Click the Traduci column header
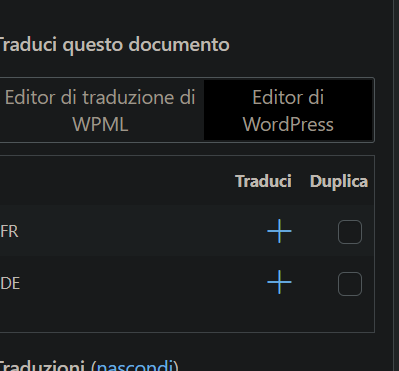The height and width of the screenshot is (371, 399). point(263,181)
